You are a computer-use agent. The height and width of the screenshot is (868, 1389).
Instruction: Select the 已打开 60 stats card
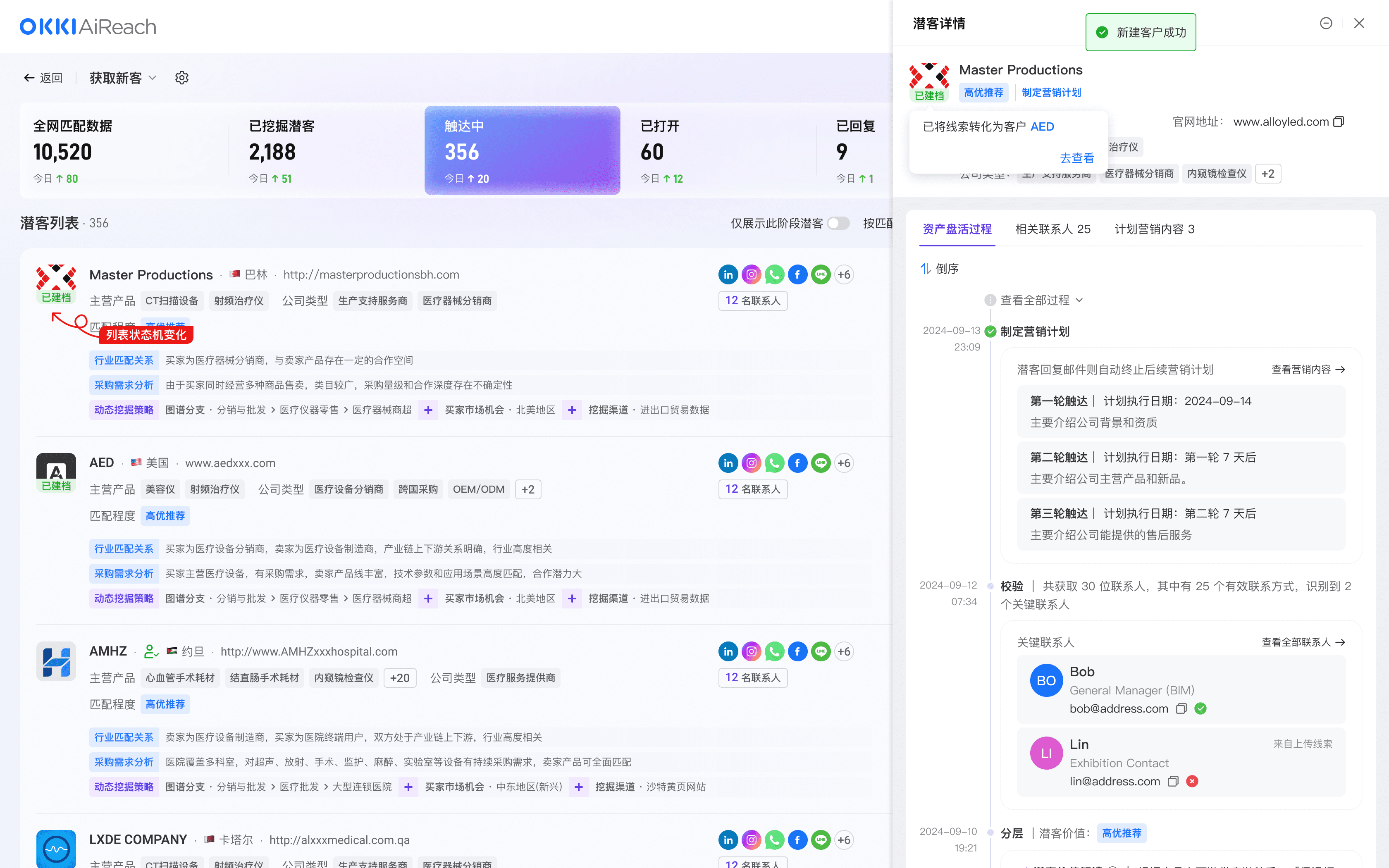click(x=718, y=150)
